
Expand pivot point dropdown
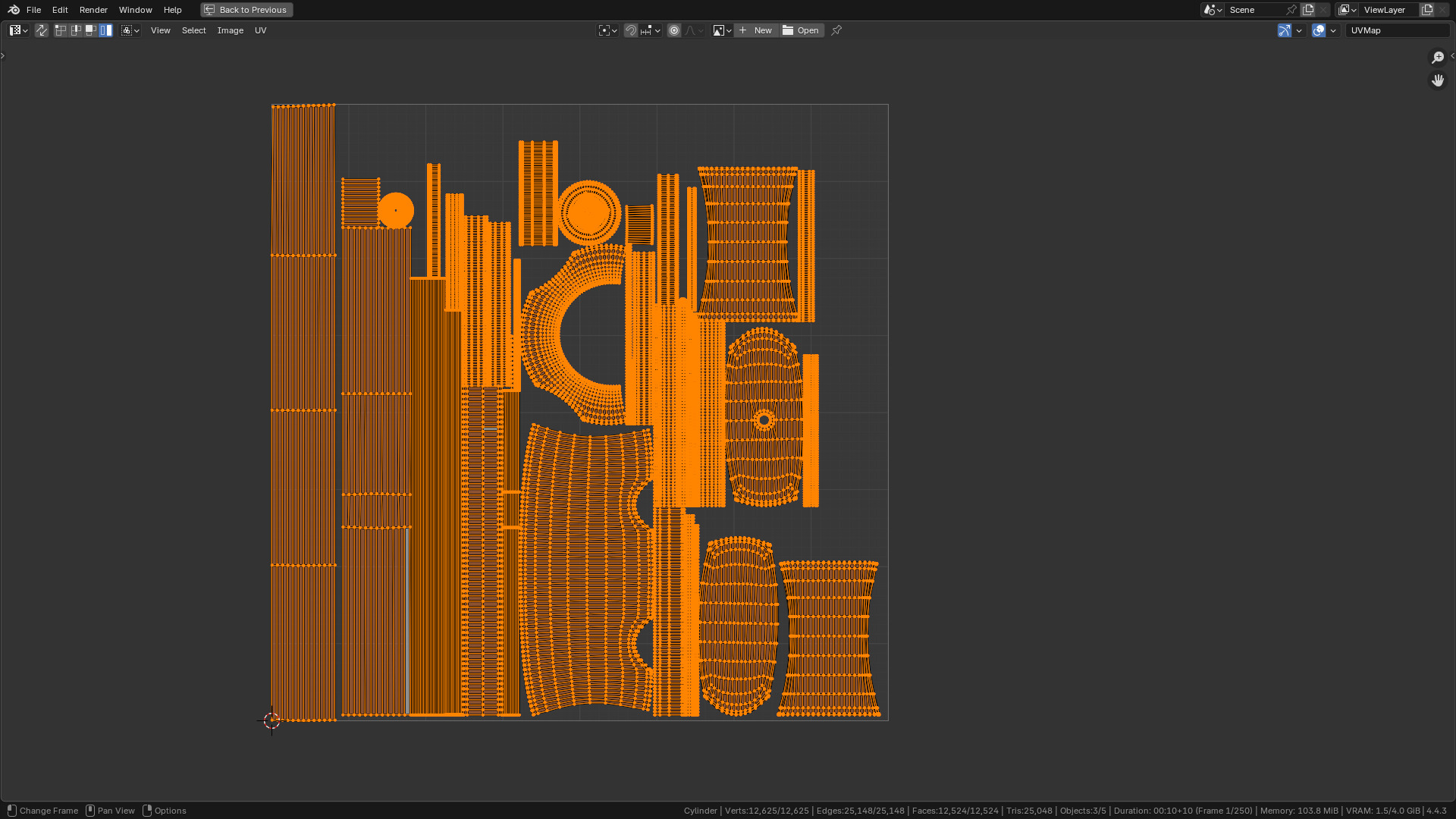pos(608,30)
